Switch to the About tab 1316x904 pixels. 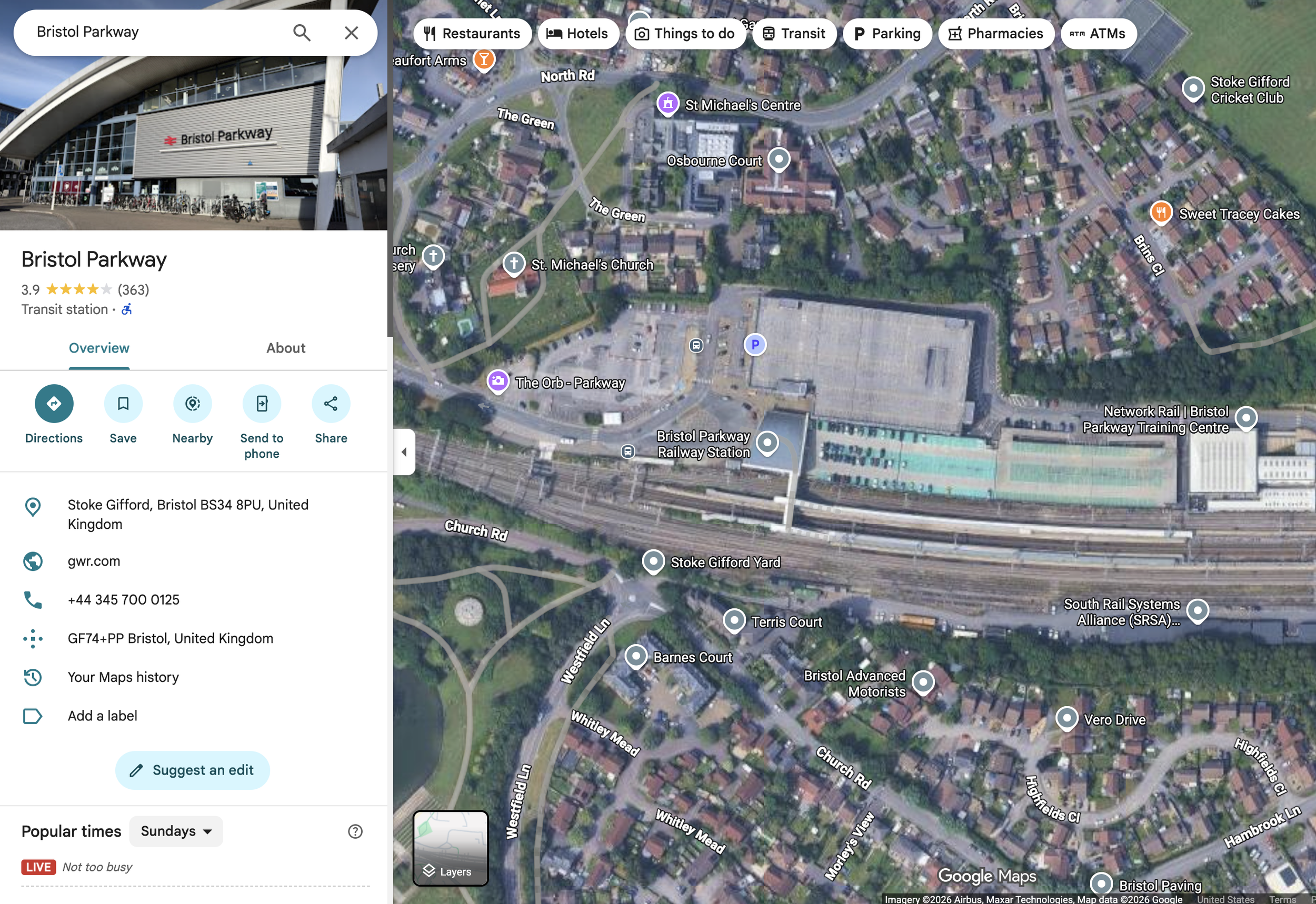[x=285, y=348]
